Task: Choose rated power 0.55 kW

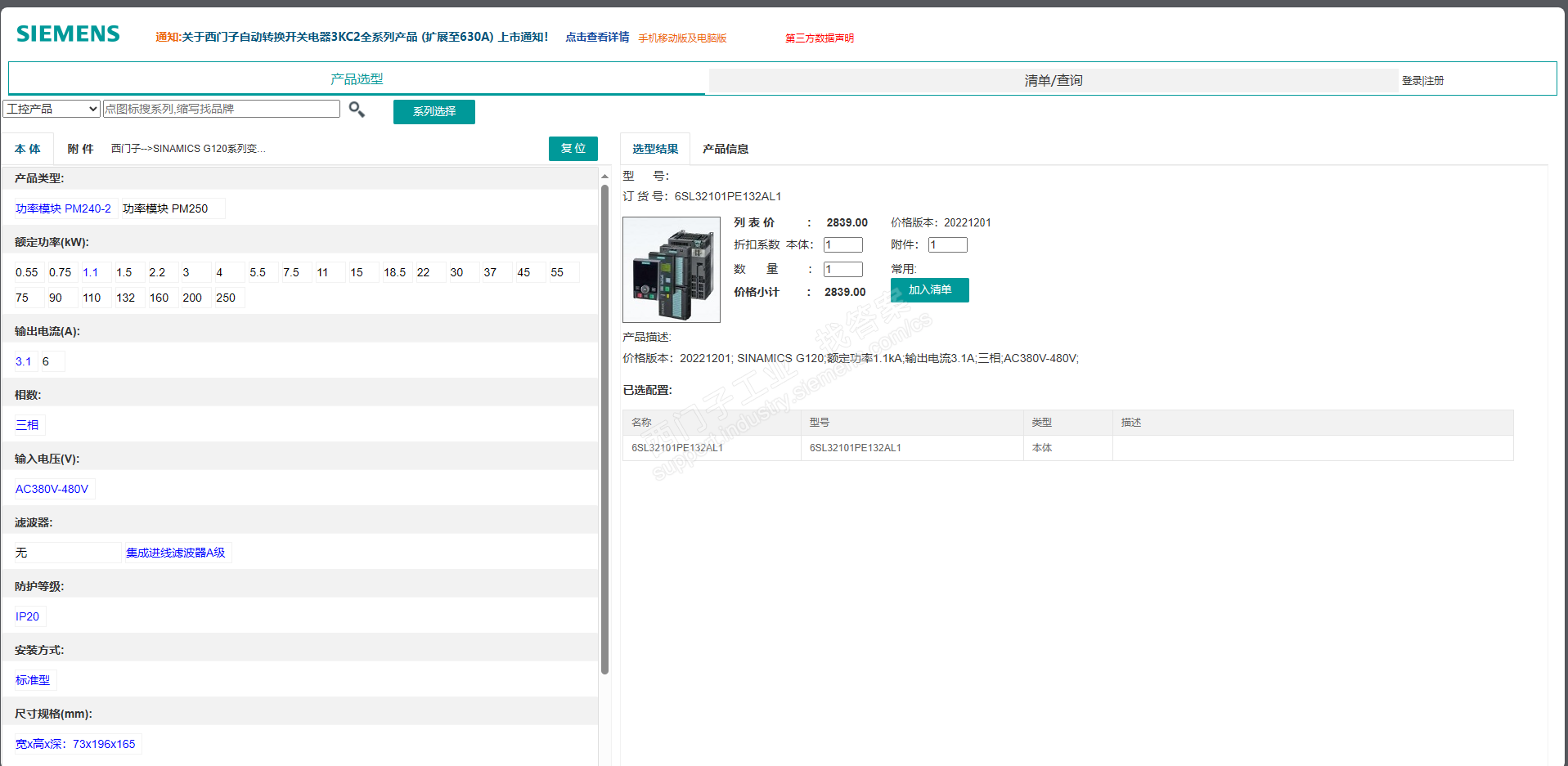Action: tap(27, 272)
